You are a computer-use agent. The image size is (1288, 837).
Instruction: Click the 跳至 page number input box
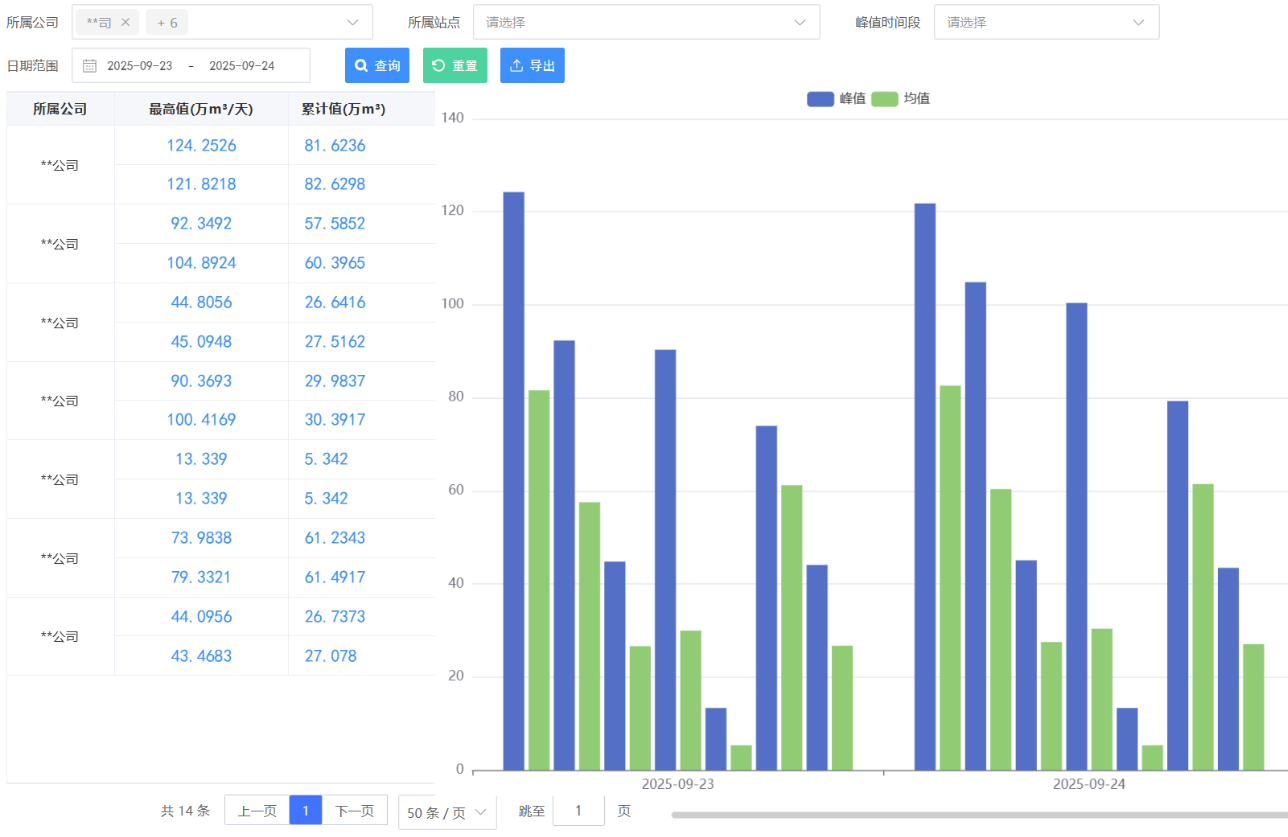(x=578, y=811)
